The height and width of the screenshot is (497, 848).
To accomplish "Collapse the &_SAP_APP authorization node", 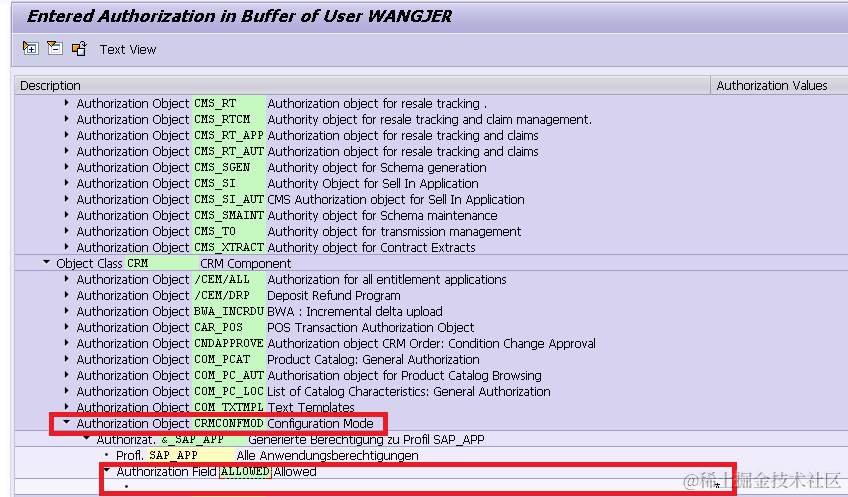I will point(87,438).
